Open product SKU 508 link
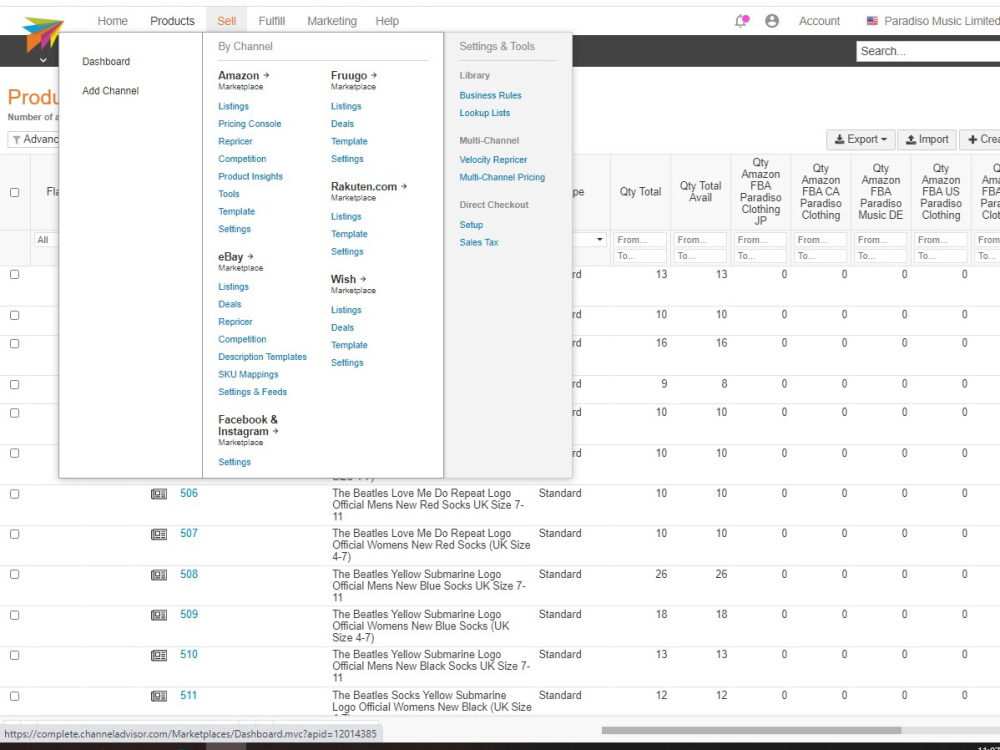Viewport: 1000px width, 750px height. [x=189, y=575]
